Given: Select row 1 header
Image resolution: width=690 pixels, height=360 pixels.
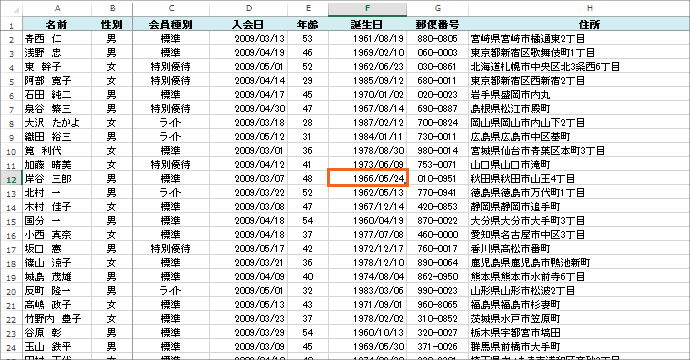Looking at the screenshot, I should point(11,25).
